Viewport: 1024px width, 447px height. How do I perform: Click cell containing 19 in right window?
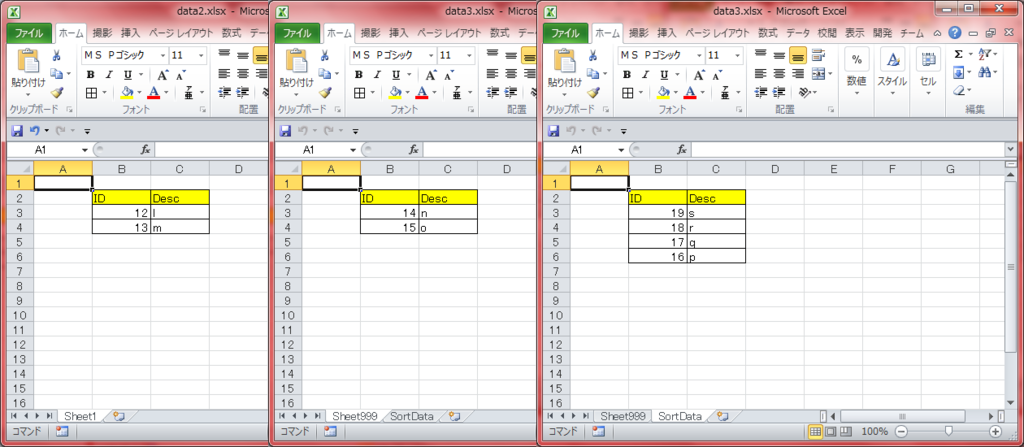658,213
